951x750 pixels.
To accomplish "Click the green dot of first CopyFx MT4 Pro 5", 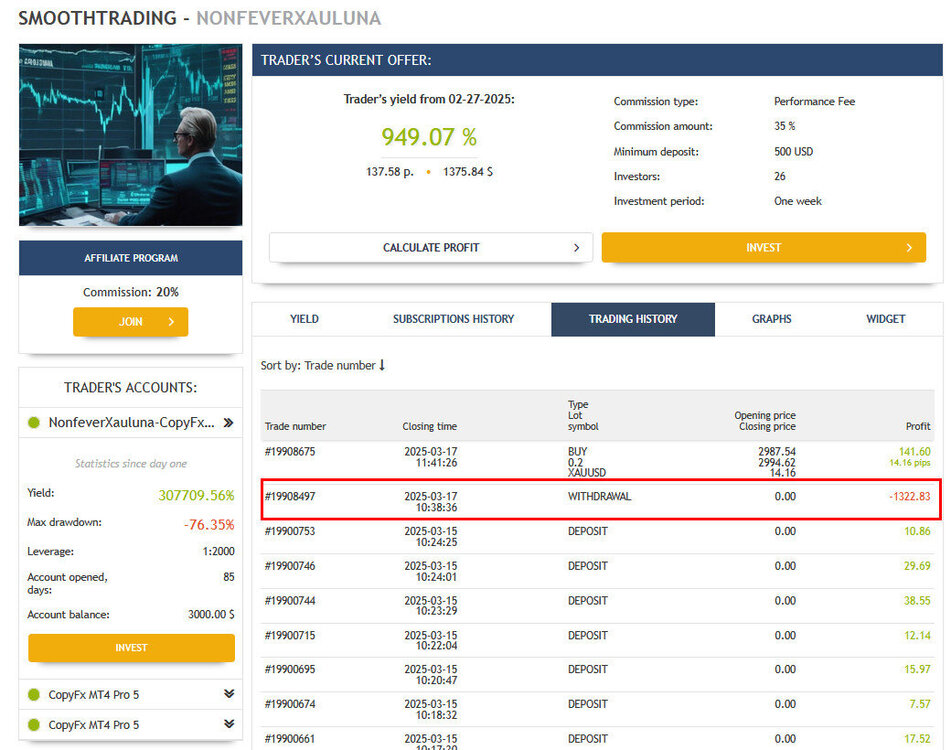I will point(34,694).
